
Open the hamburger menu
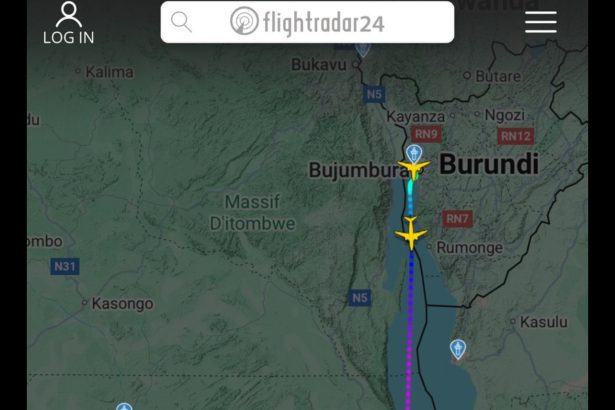pos(540,22)
